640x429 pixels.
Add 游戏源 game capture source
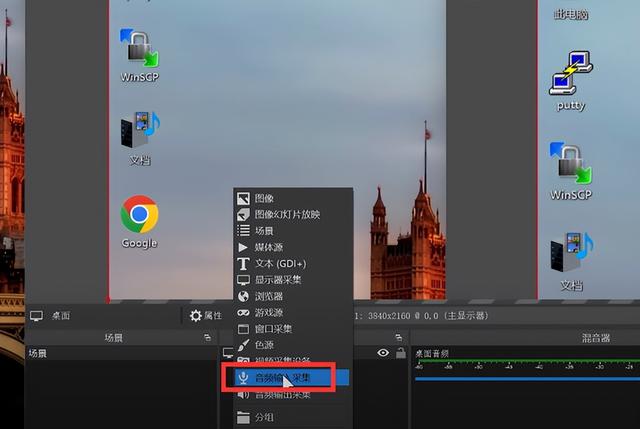[x=293, y=313]
